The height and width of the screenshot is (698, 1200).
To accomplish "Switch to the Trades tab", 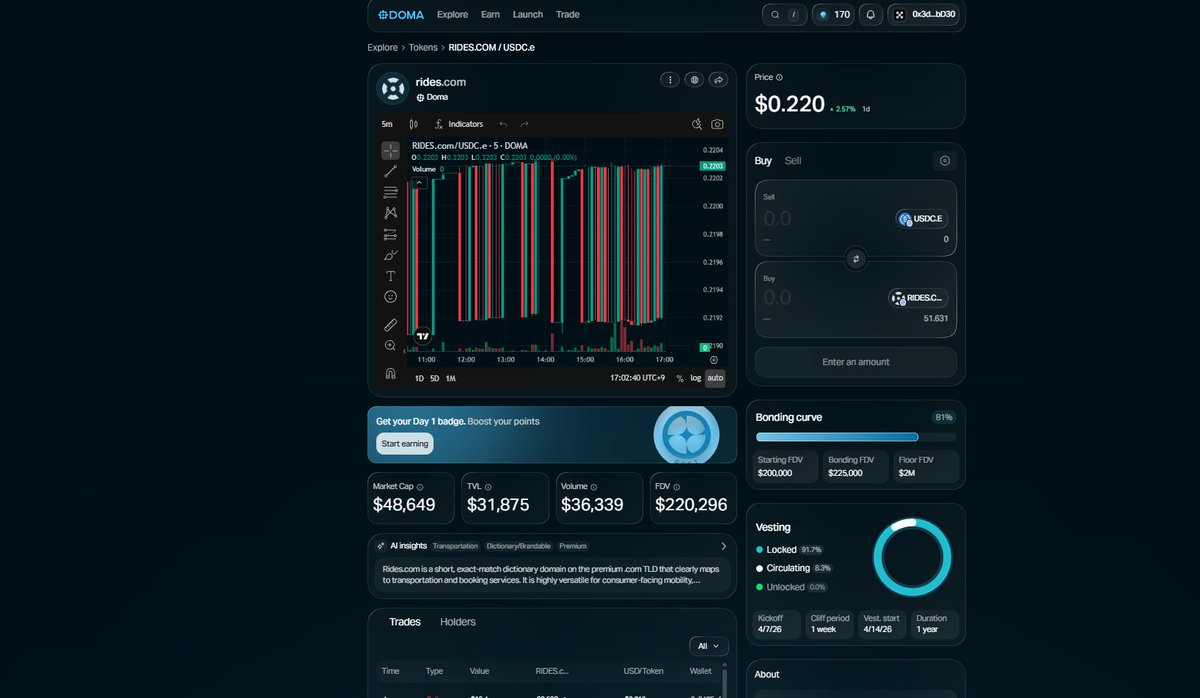I will pyautogui.click(x=405, y=622).
